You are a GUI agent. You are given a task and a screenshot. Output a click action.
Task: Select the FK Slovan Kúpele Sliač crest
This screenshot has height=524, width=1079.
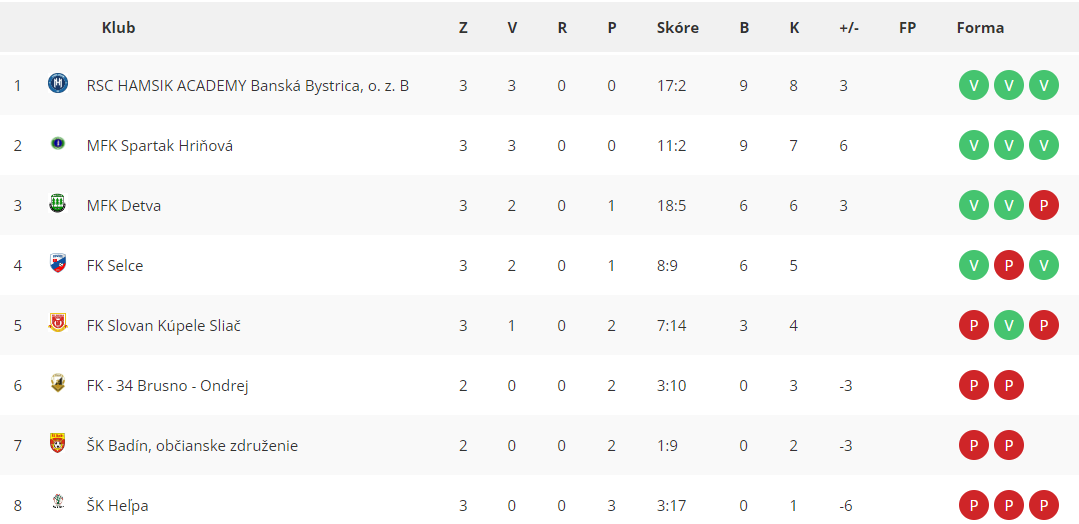(x=58, y=323)
